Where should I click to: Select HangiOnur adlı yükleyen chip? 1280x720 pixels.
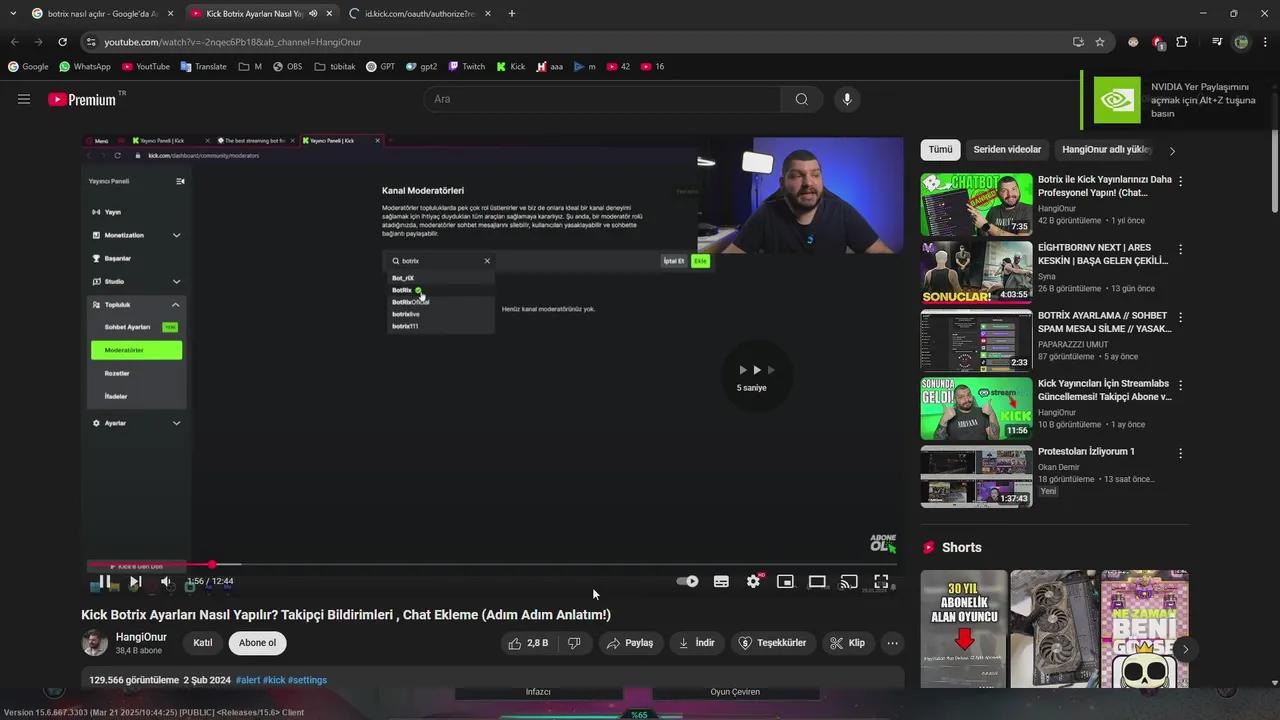[x=1107, y=150]
